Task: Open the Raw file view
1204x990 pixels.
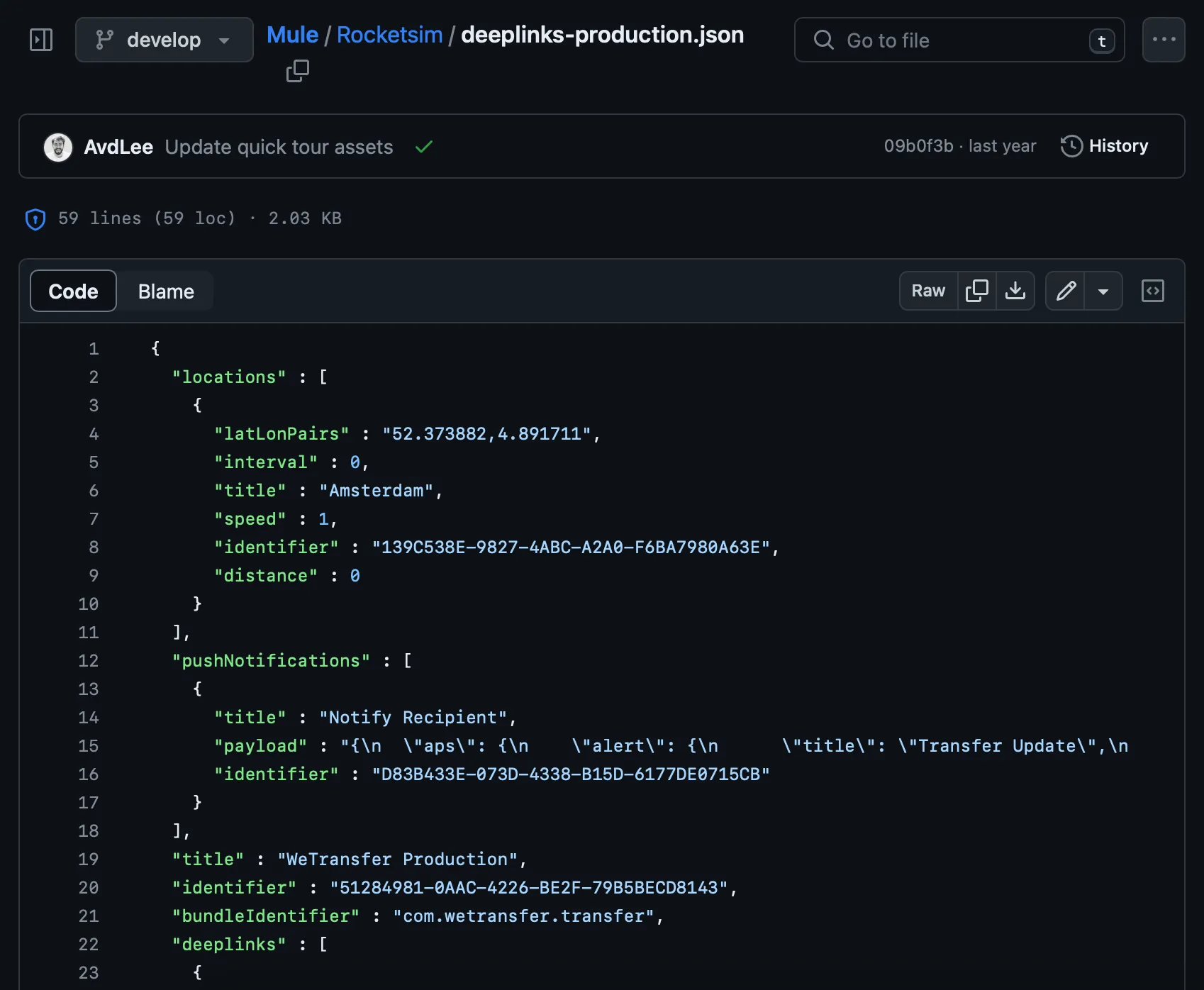Action: click(927, 291)
